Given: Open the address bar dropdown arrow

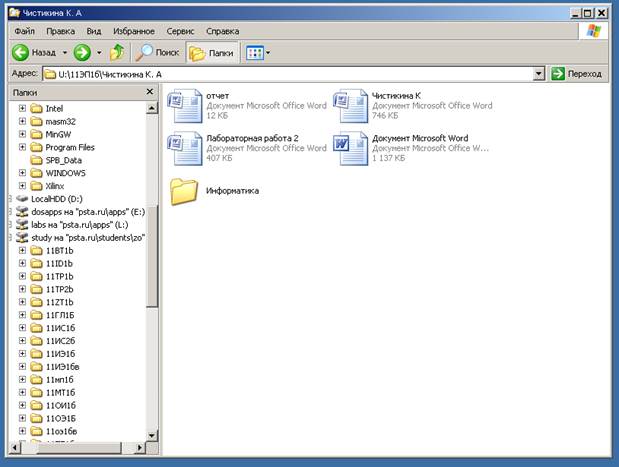Looking at the screenshot, I should click(x=539, y=74).
